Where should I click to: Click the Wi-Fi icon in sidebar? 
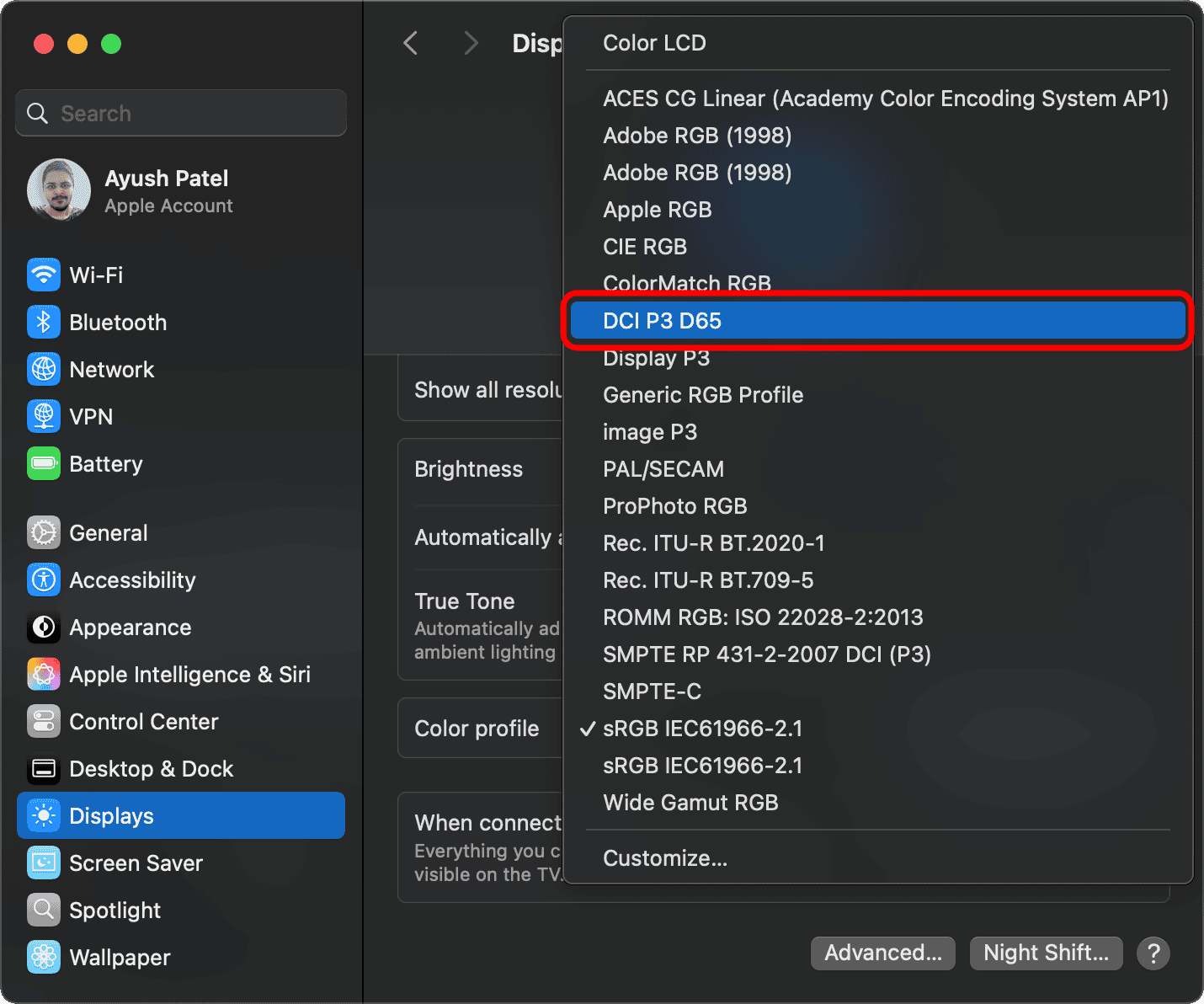[x=44, y=275]
